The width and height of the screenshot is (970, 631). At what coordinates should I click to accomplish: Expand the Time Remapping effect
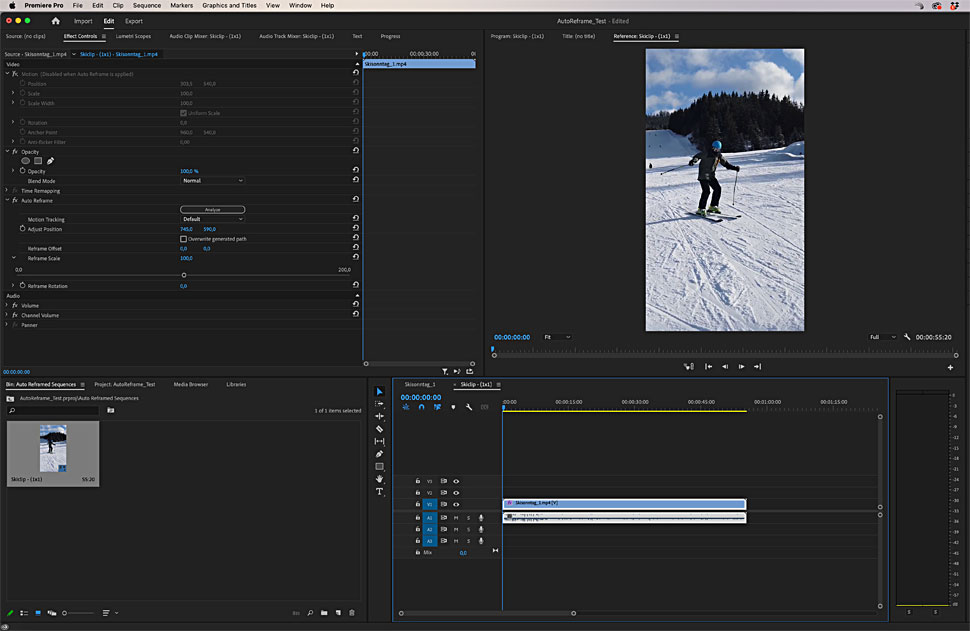click(7, 191)
